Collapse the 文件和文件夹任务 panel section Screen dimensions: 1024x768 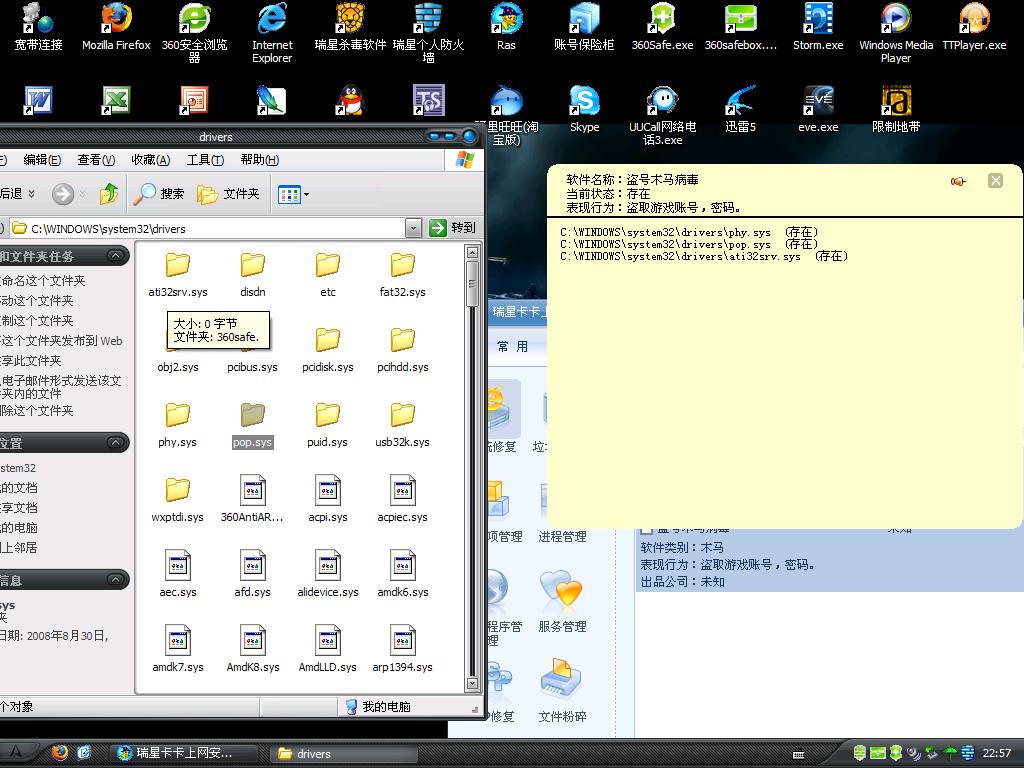[117, 257]
